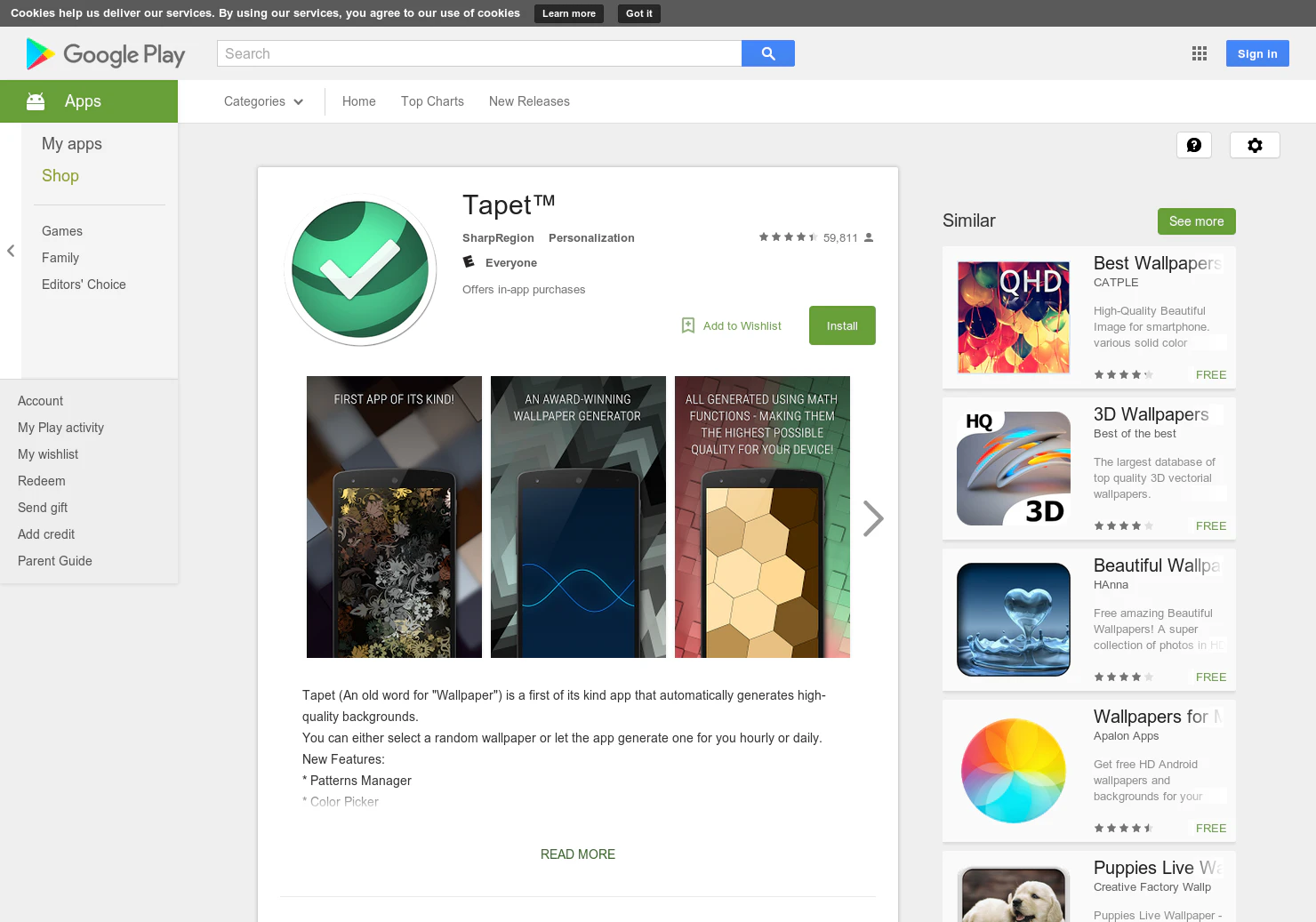Open My wishlist link

tap(48, 454)
